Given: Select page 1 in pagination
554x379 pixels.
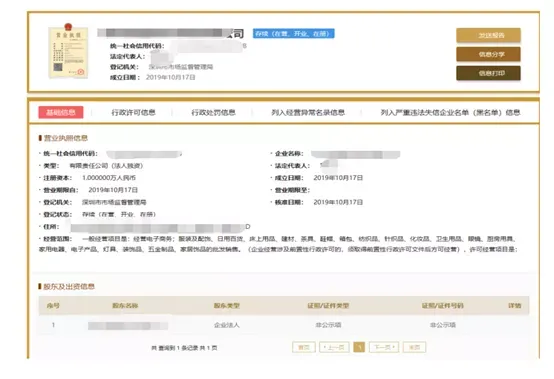Looking at the screenshot, I should coord(359,348).
